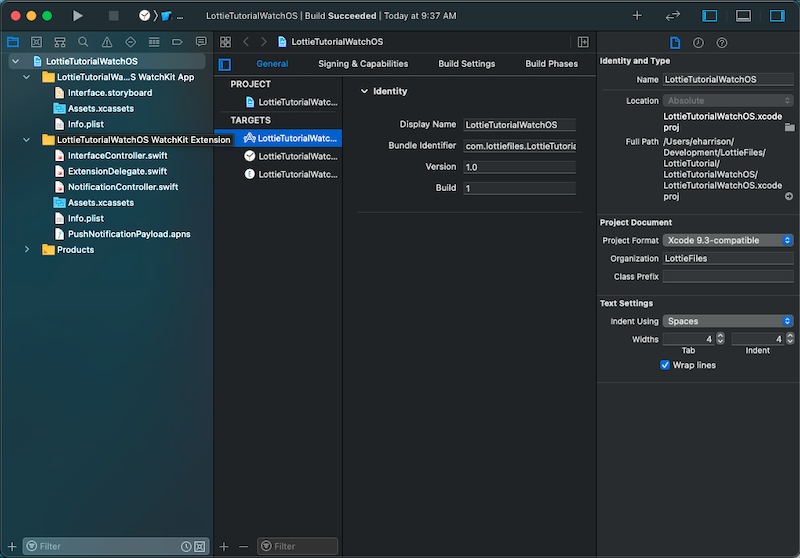This screenshot has height=558, width=800.
Task: Toggle the Wrap lines checkbox
Action: (x=665, y=365)
